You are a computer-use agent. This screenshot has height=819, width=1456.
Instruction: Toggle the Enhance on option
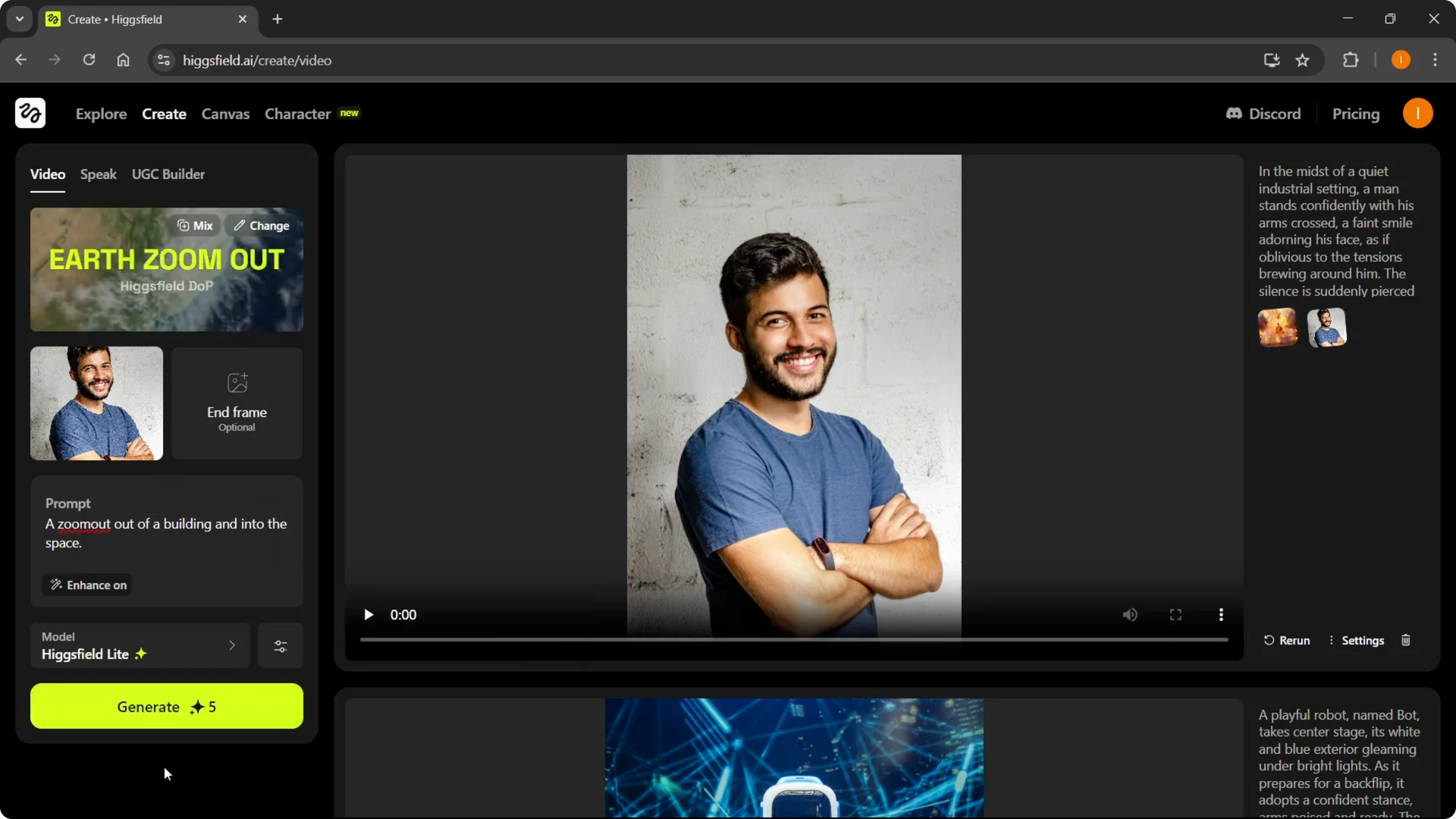pyautogui.click(x=86, y=585)
